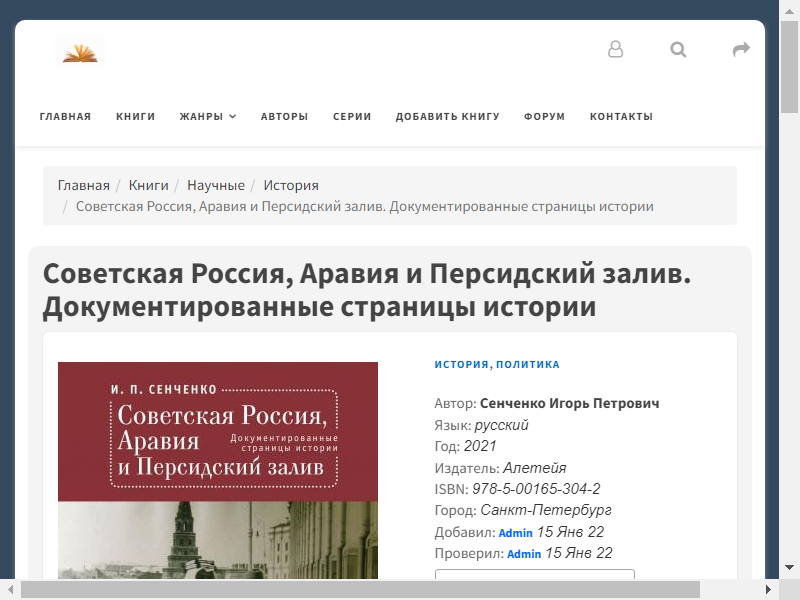800x600 pixels.
Task: Open the user account icon
Action: tap(615, 49)
